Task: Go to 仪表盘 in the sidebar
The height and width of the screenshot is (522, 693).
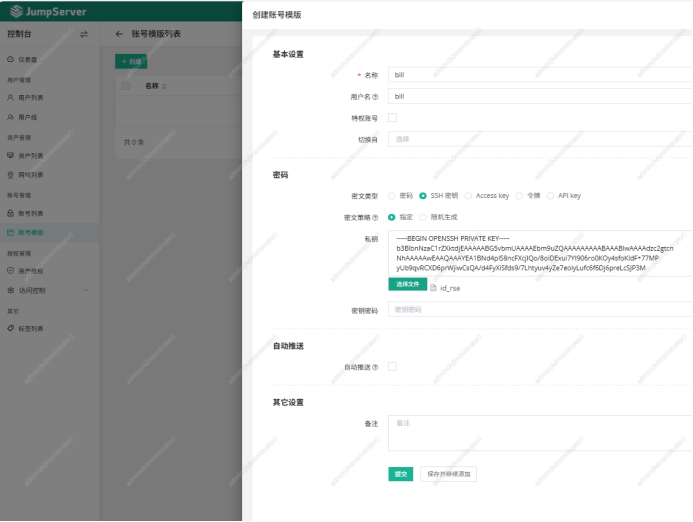Action: click(x=29, y=60)
